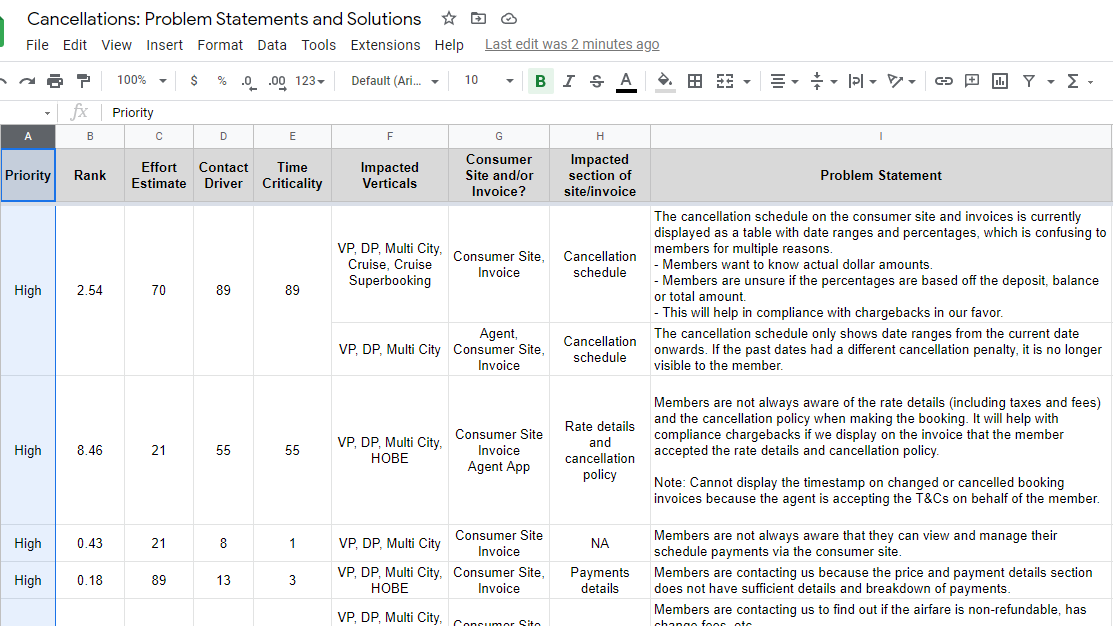Open the borders tool
This screenshot has width=1113, height=626.
point(695,81)
